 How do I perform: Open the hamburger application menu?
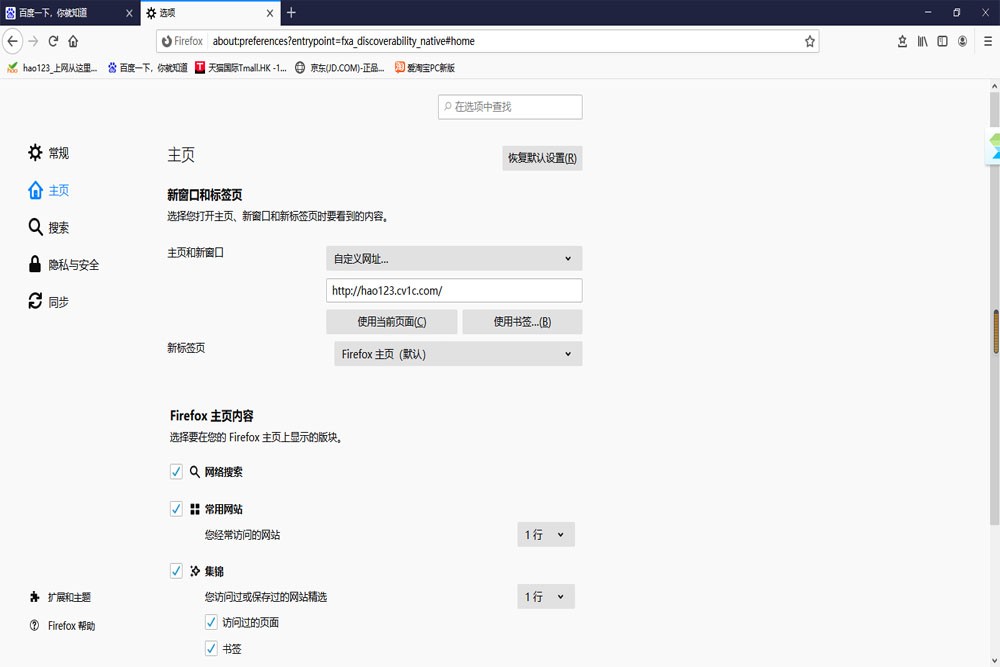pyautogui.click(x=988, y=41)
